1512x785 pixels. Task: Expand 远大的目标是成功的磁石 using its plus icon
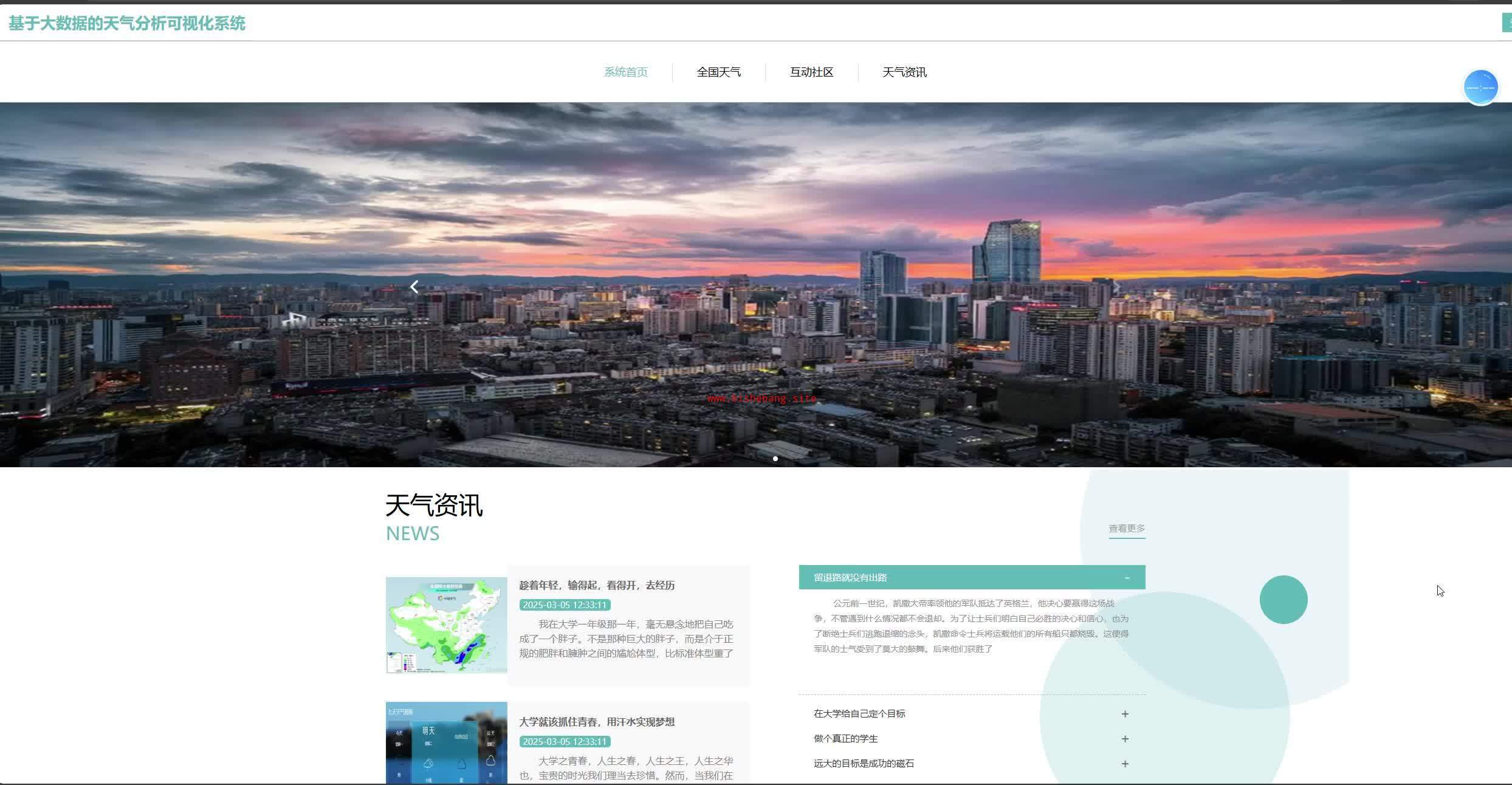1125,764
